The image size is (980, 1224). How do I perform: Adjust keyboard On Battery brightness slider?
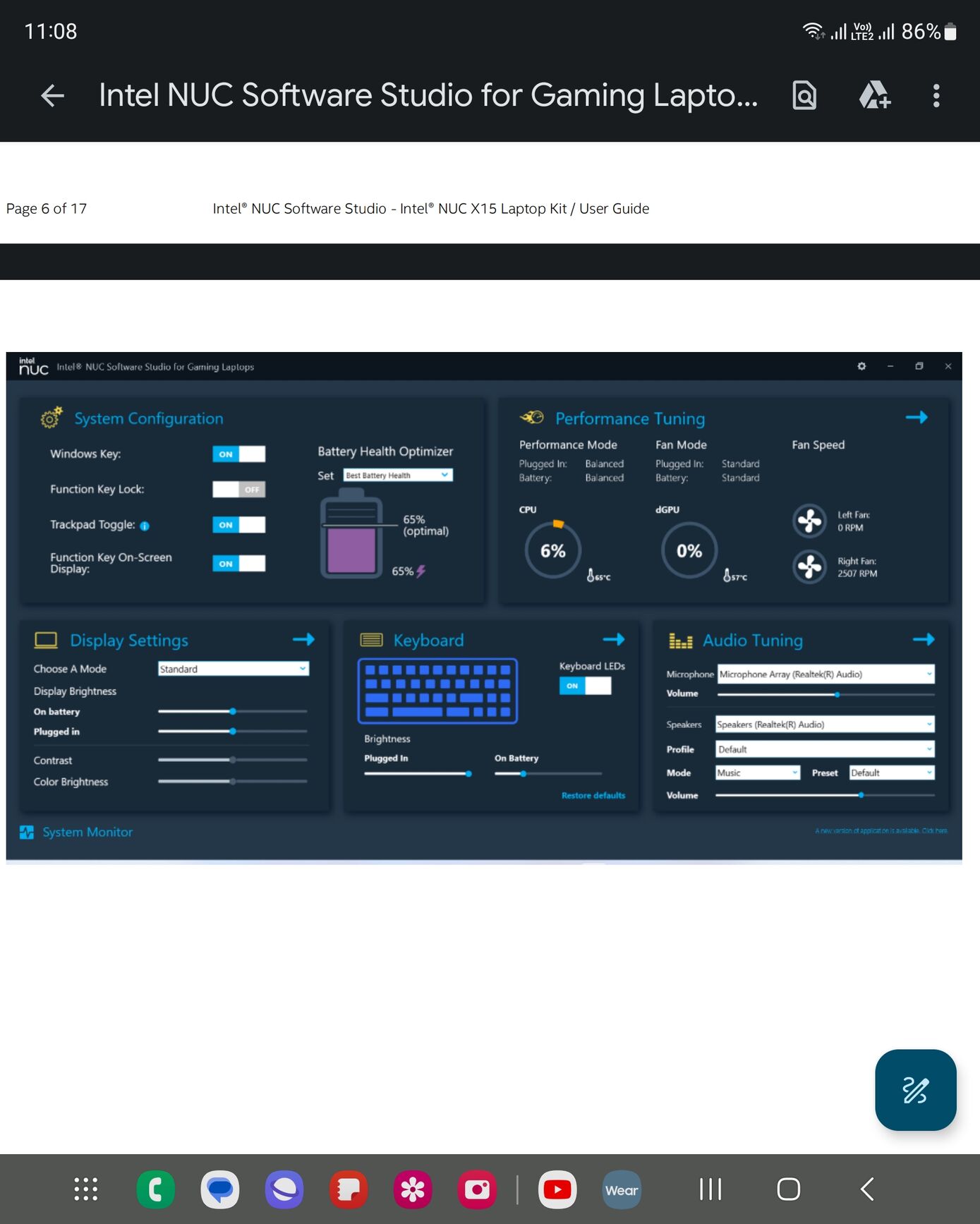(x=548, y=773)
